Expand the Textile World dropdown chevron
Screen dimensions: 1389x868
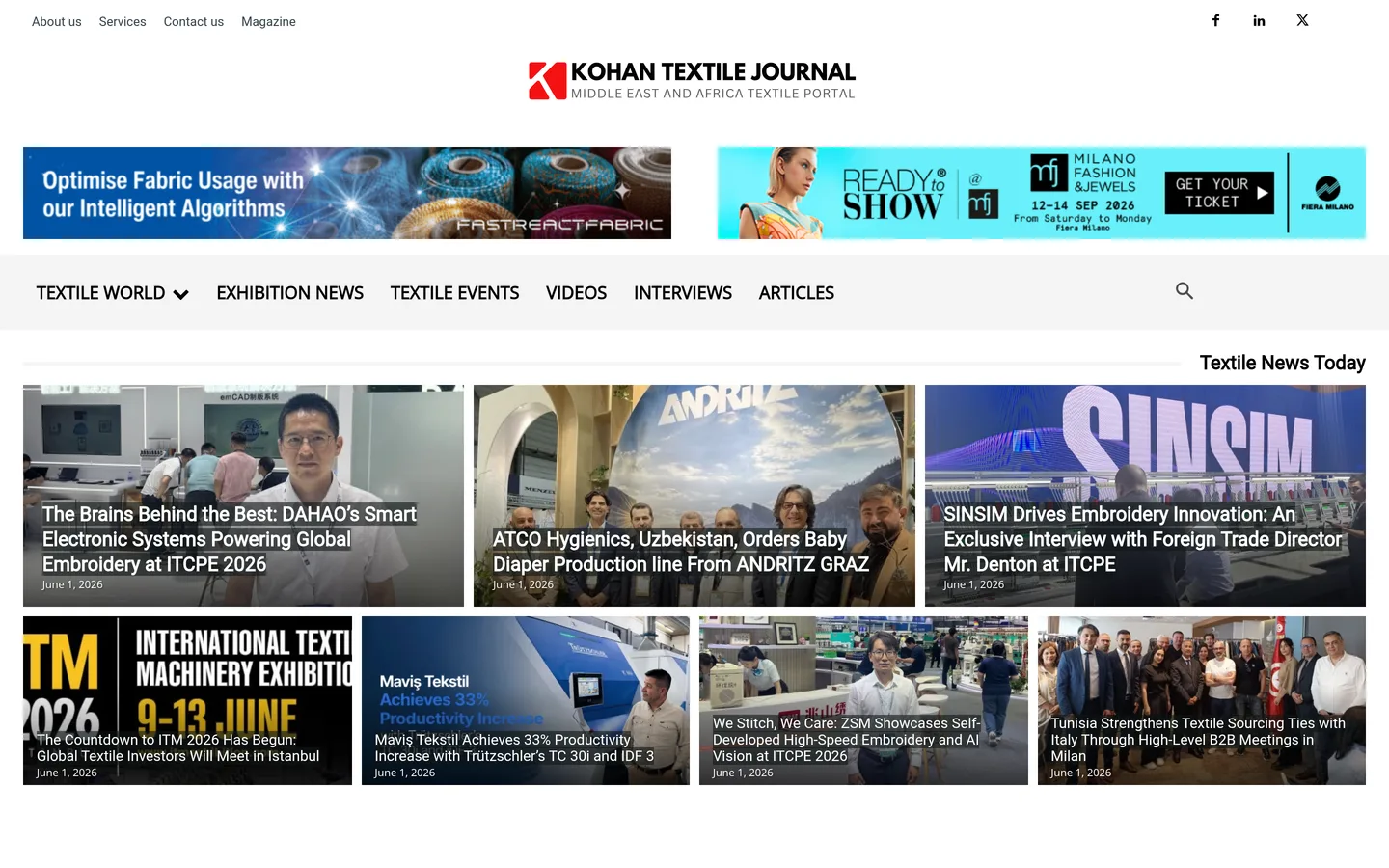point(180,294)
